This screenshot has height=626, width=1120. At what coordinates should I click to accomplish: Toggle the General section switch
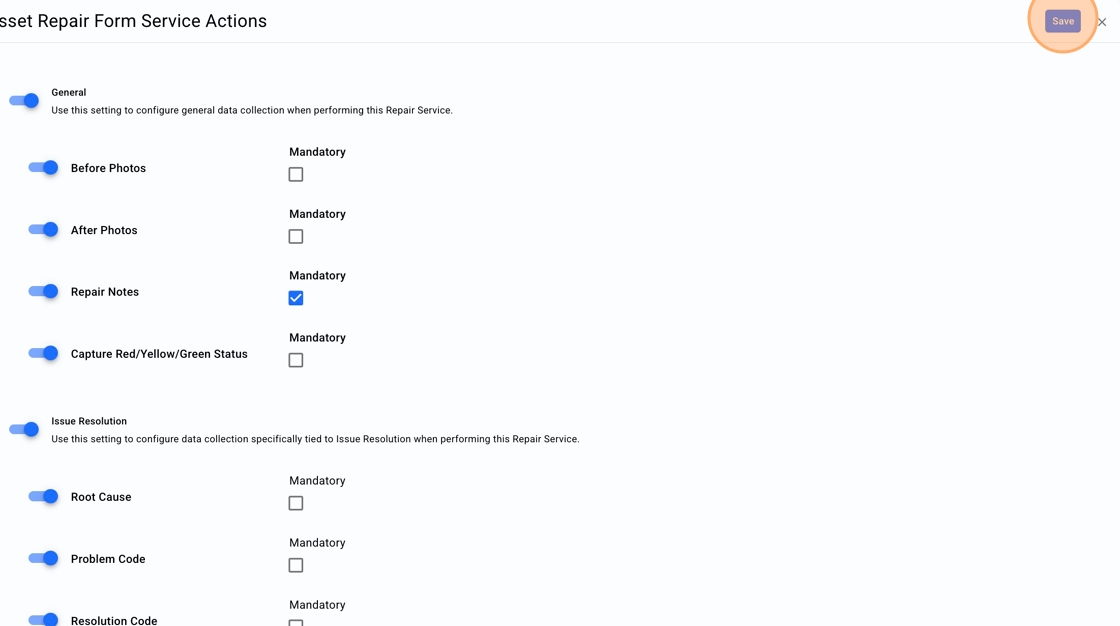pyautogui.click(x=24, y=100)
